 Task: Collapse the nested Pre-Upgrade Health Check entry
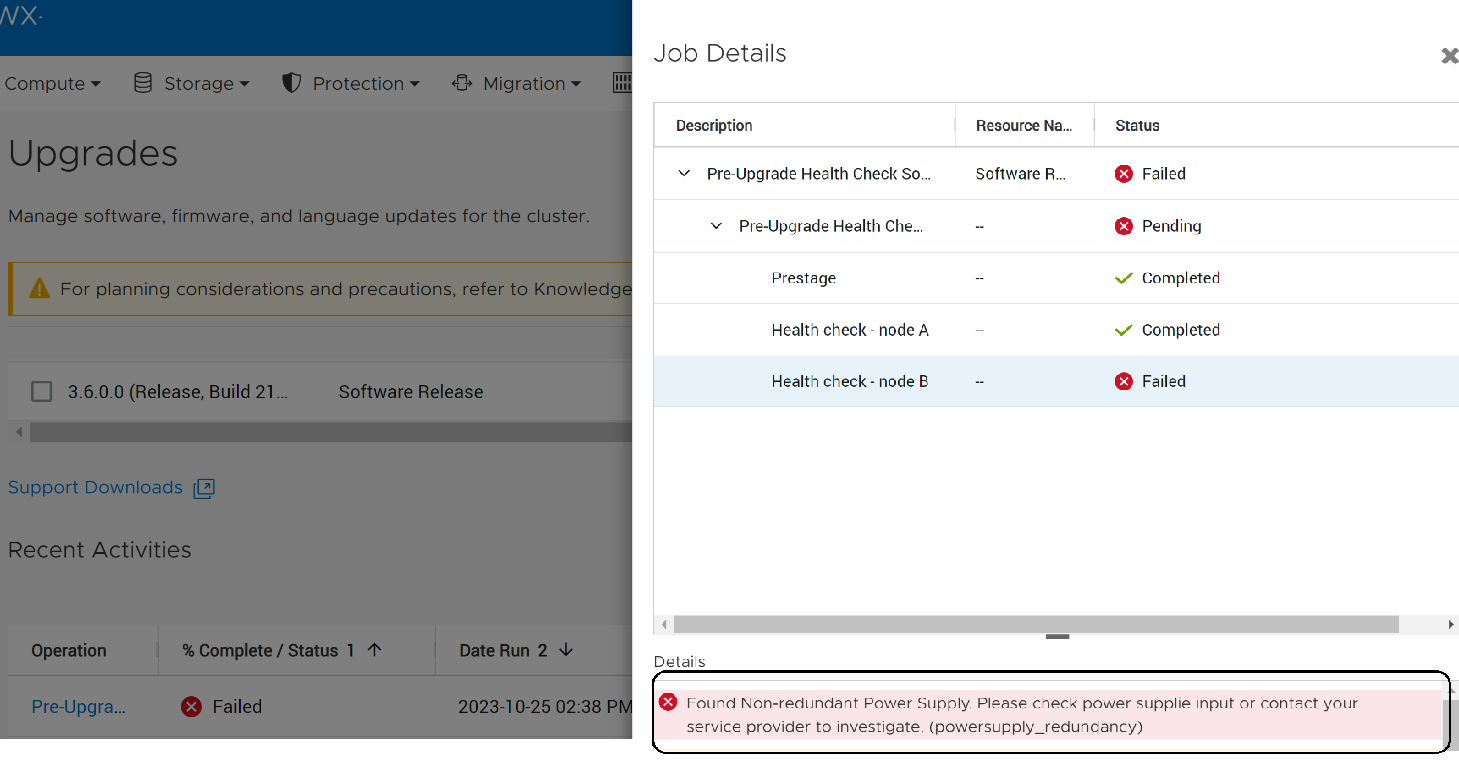[716, 225]
